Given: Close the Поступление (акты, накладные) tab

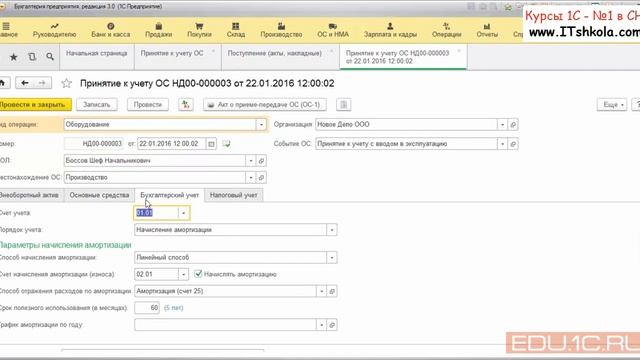Looking at the screenshot, I should [x=331, y=51].
